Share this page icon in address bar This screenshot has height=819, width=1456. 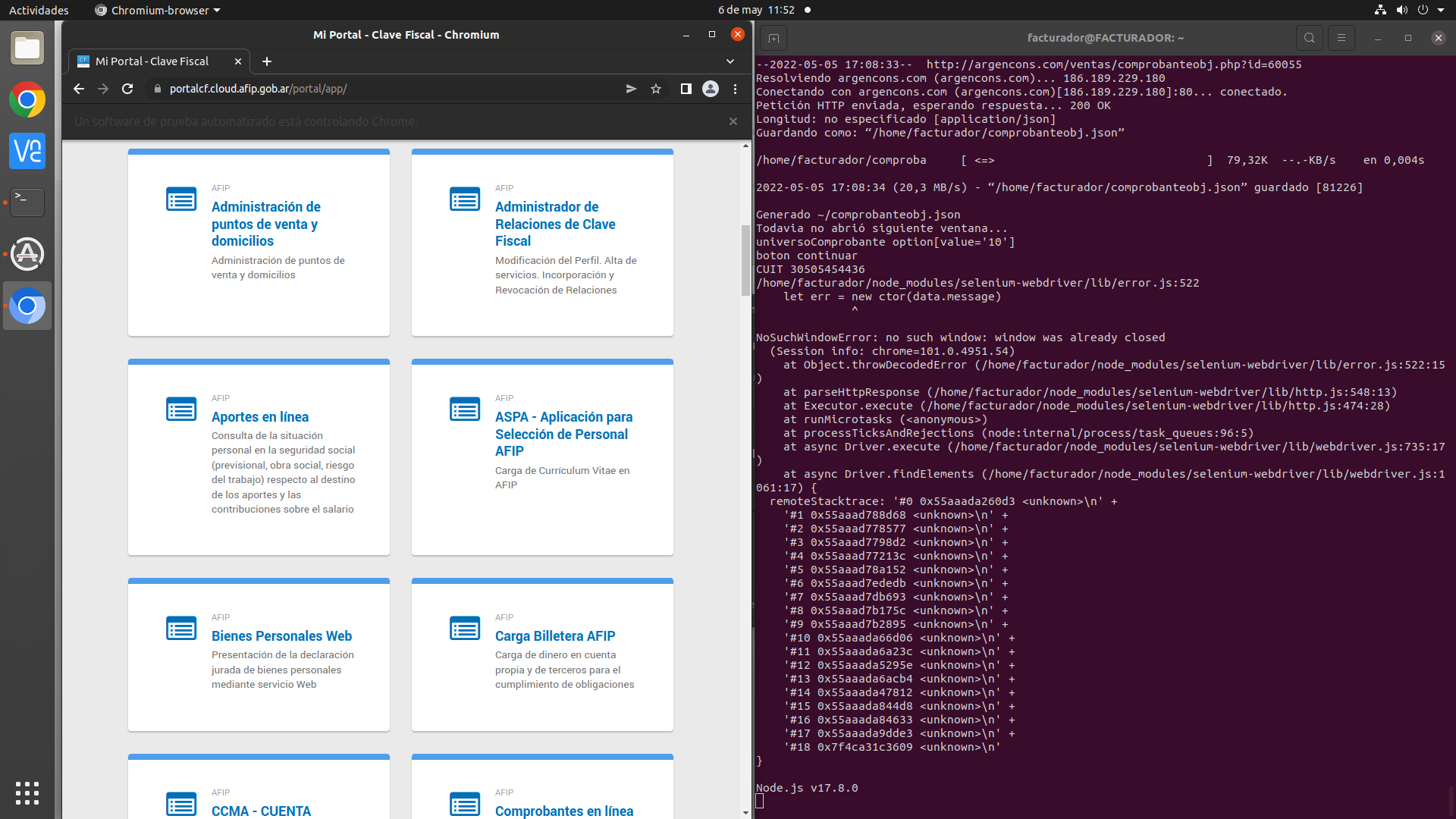point(631,89)
